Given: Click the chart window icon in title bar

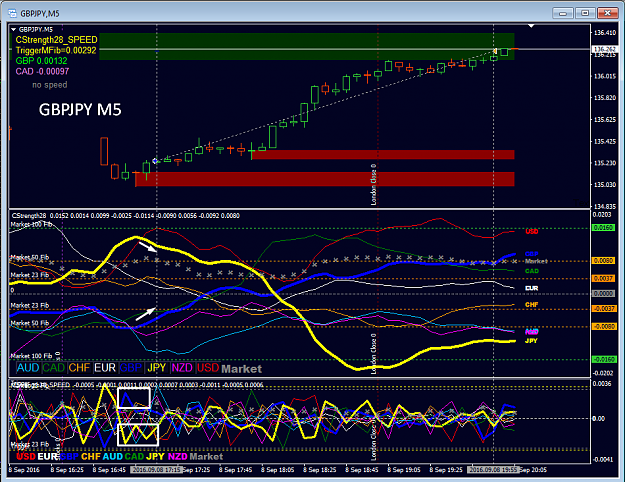Looking at the screenshot, I should coord(12,13).
